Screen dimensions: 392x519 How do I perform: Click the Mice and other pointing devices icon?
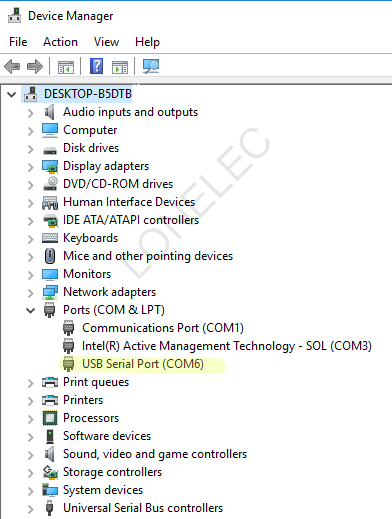coord(50,256)
